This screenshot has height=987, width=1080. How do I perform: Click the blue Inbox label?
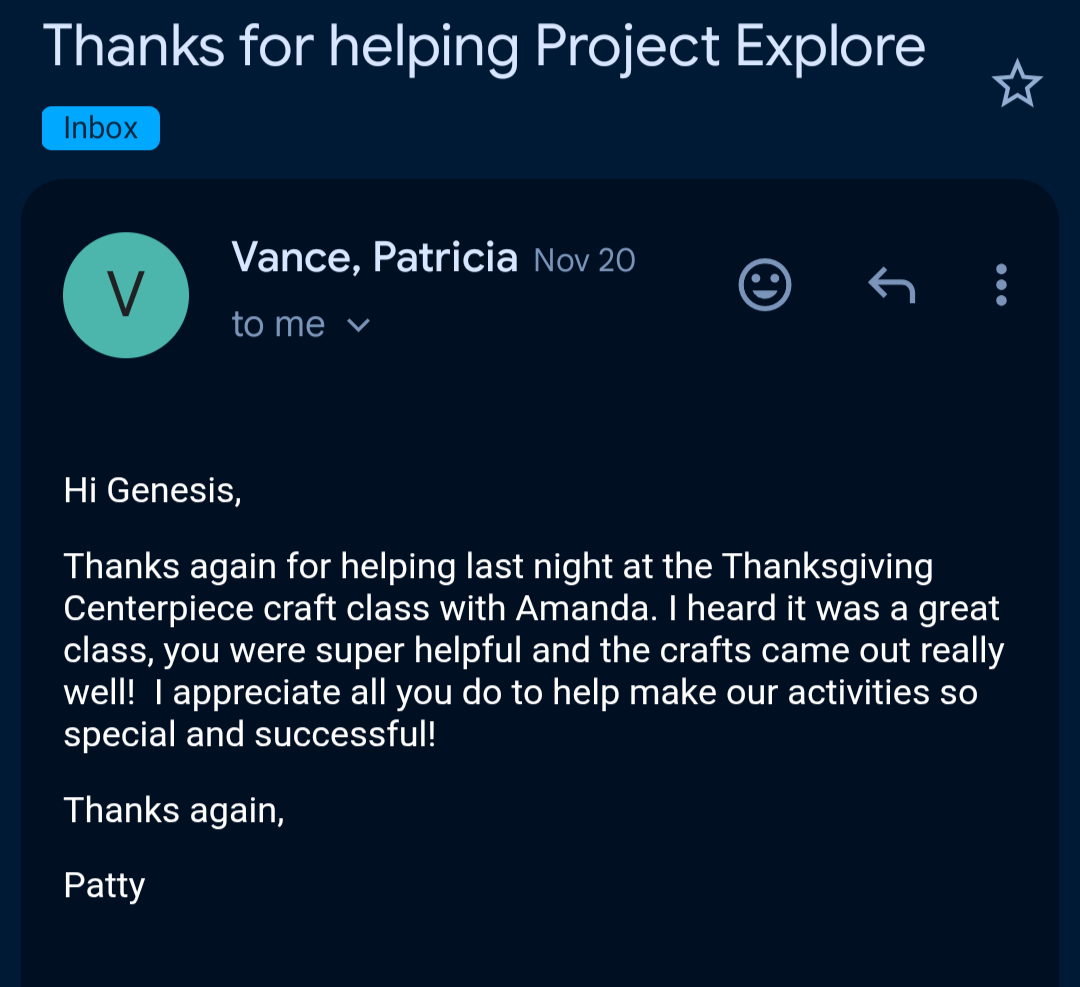pyautogui.click(x=100, y=128)
